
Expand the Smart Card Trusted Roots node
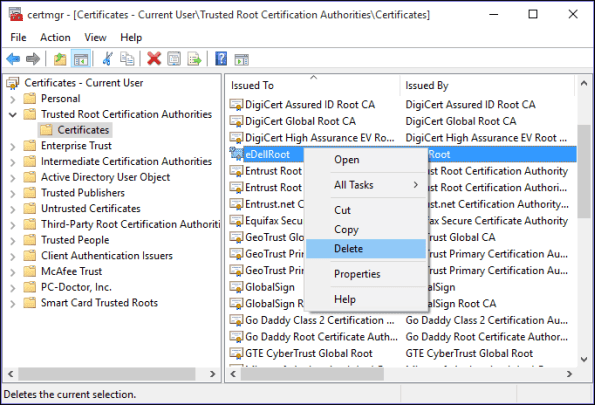(x=13, y=303)
